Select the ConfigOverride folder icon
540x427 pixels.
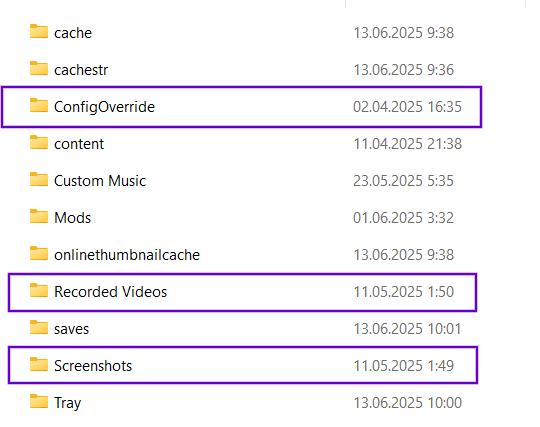click(x=39, y=105)
